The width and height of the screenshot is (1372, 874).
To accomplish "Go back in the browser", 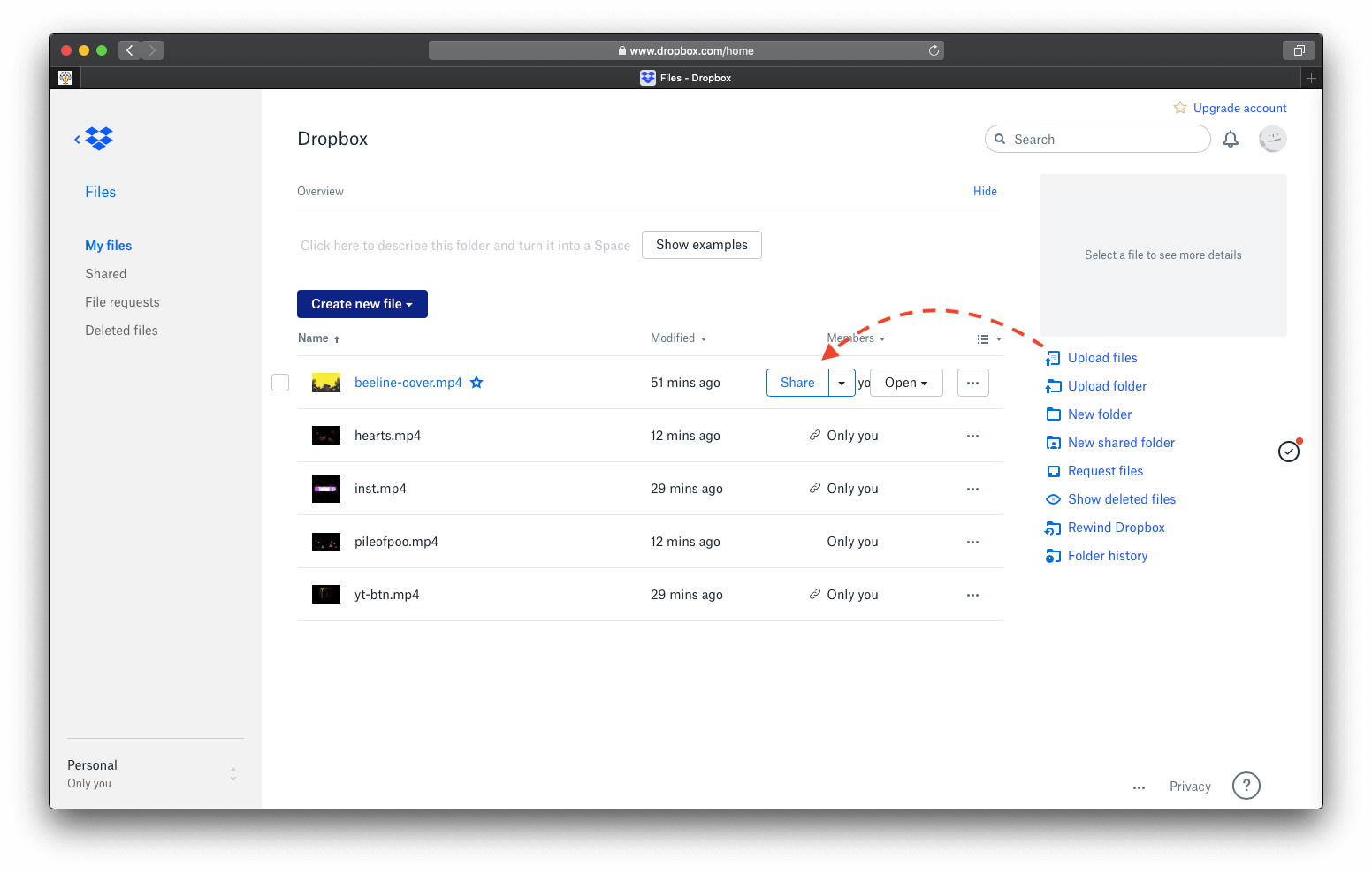I will 129,50.
